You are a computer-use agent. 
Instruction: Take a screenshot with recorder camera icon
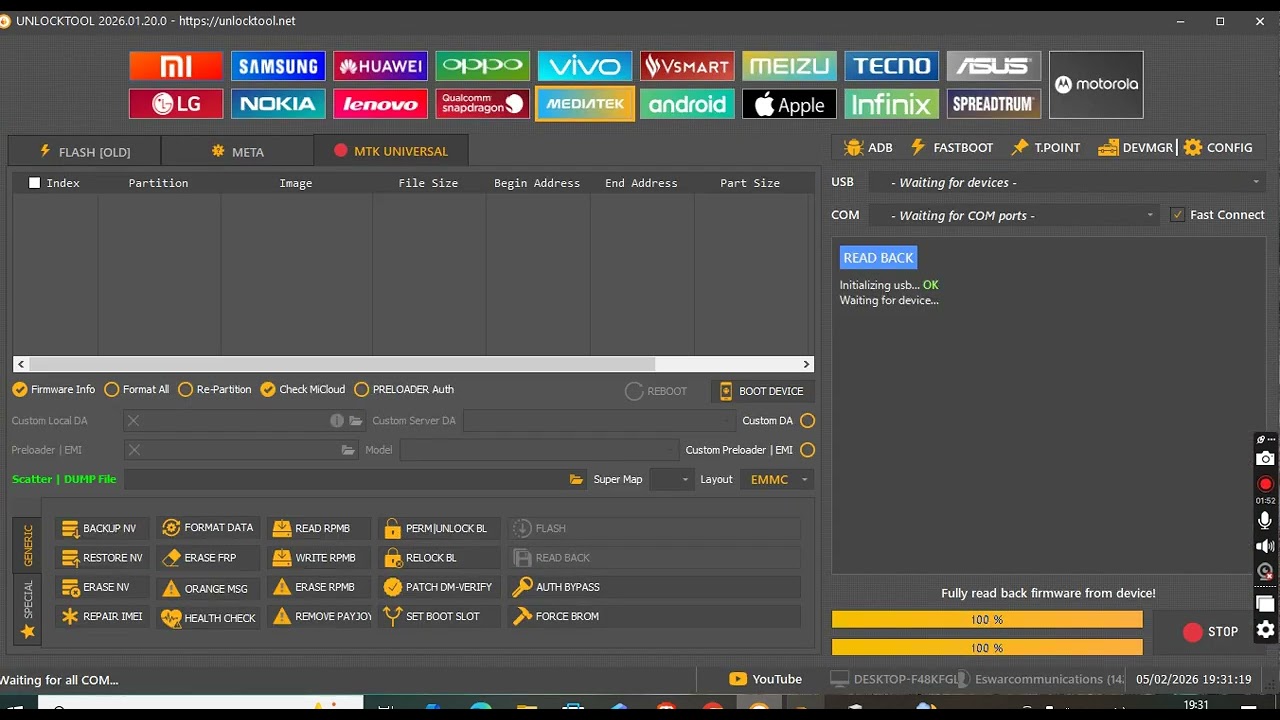click(1265, 459)
